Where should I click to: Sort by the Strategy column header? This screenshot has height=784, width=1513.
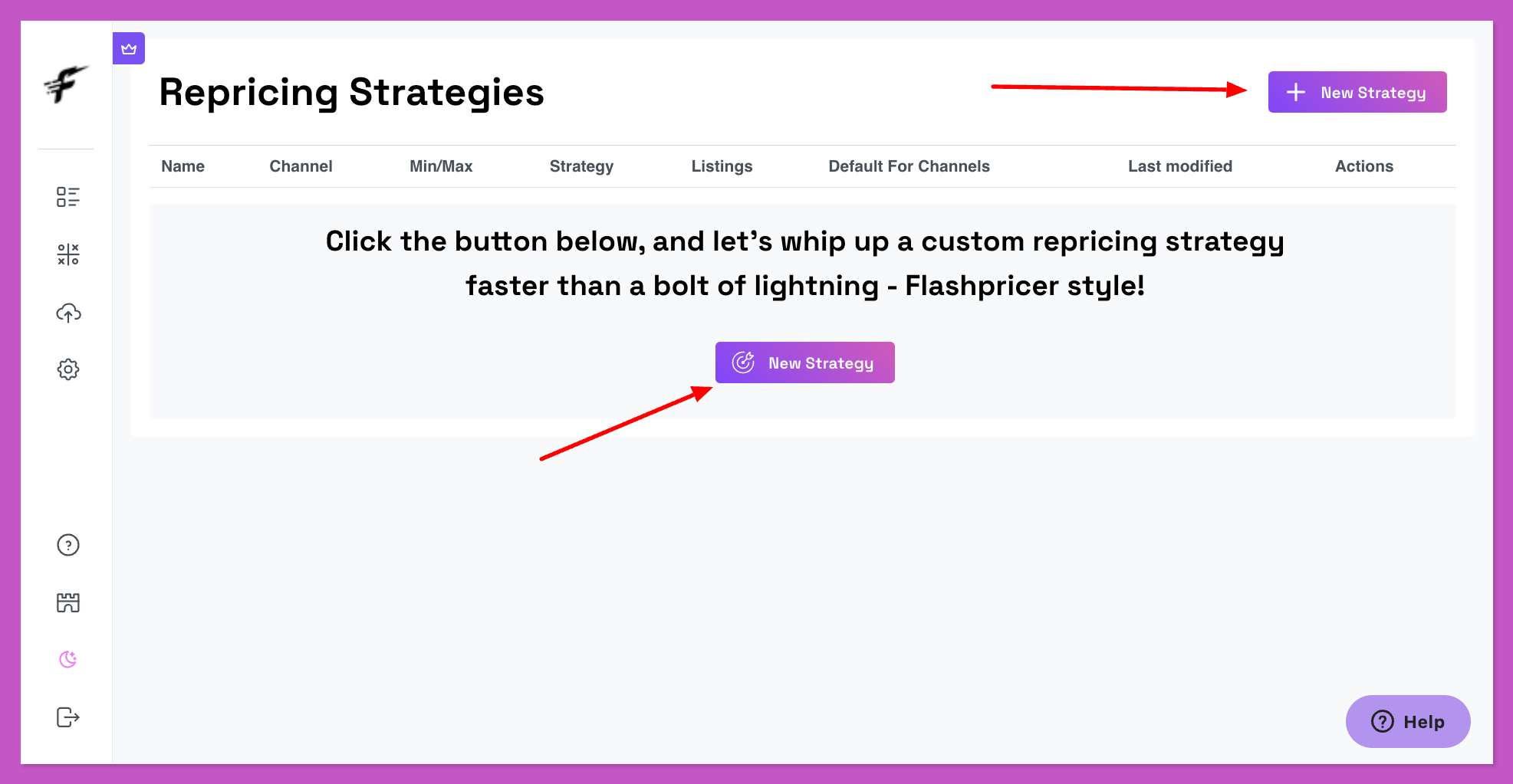pyautogui.click(x=581, y=166)
